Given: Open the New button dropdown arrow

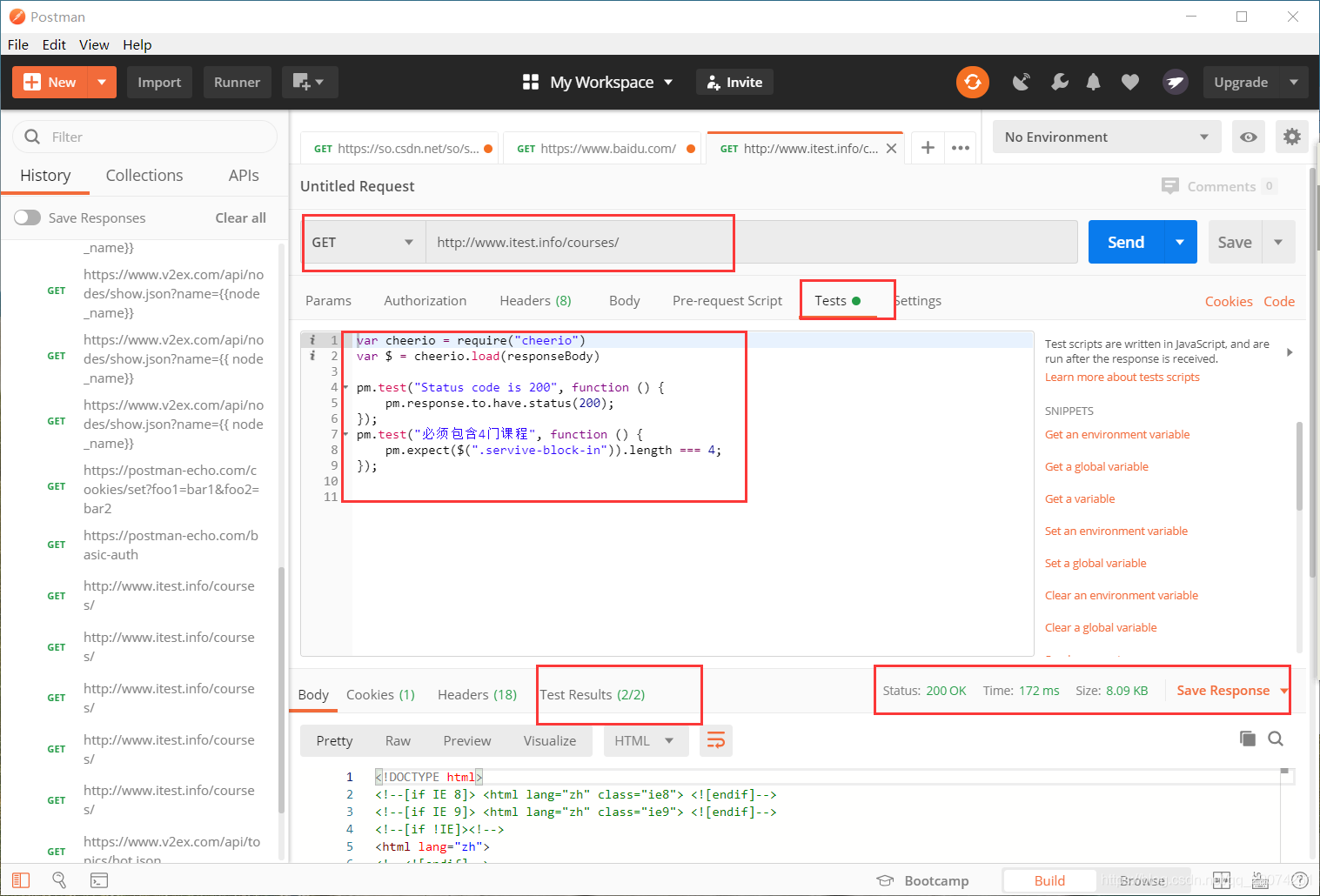Looking at the screenshot, I should (x=102, y=82).
